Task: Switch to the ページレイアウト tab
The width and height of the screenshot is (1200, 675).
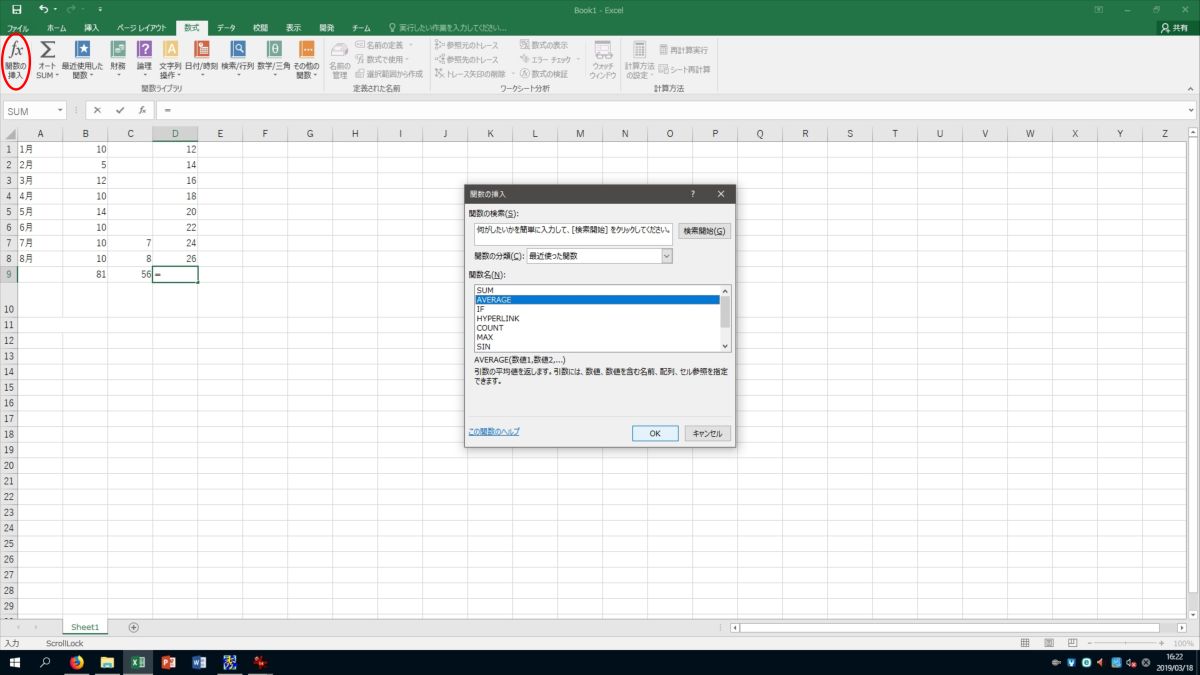Action: (x=141, y=28)
